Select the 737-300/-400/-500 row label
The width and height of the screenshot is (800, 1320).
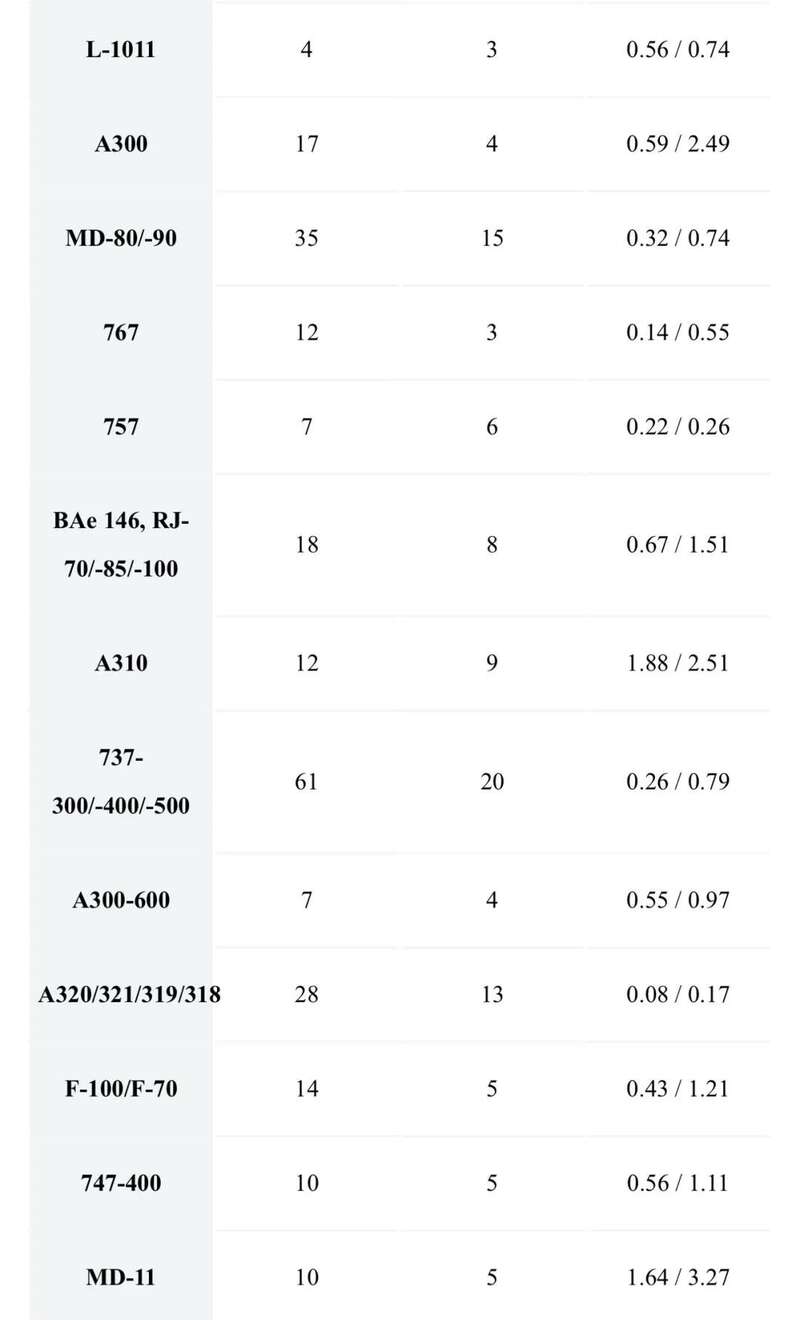pos(121,781)
